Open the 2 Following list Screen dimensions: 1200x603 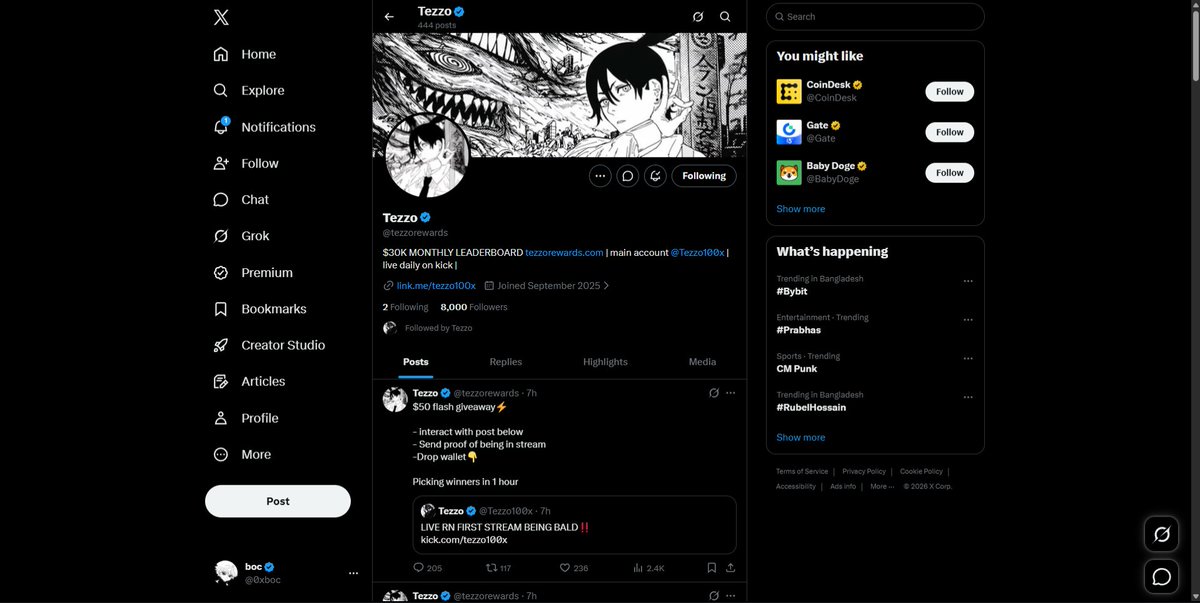(x=405, y=307)
